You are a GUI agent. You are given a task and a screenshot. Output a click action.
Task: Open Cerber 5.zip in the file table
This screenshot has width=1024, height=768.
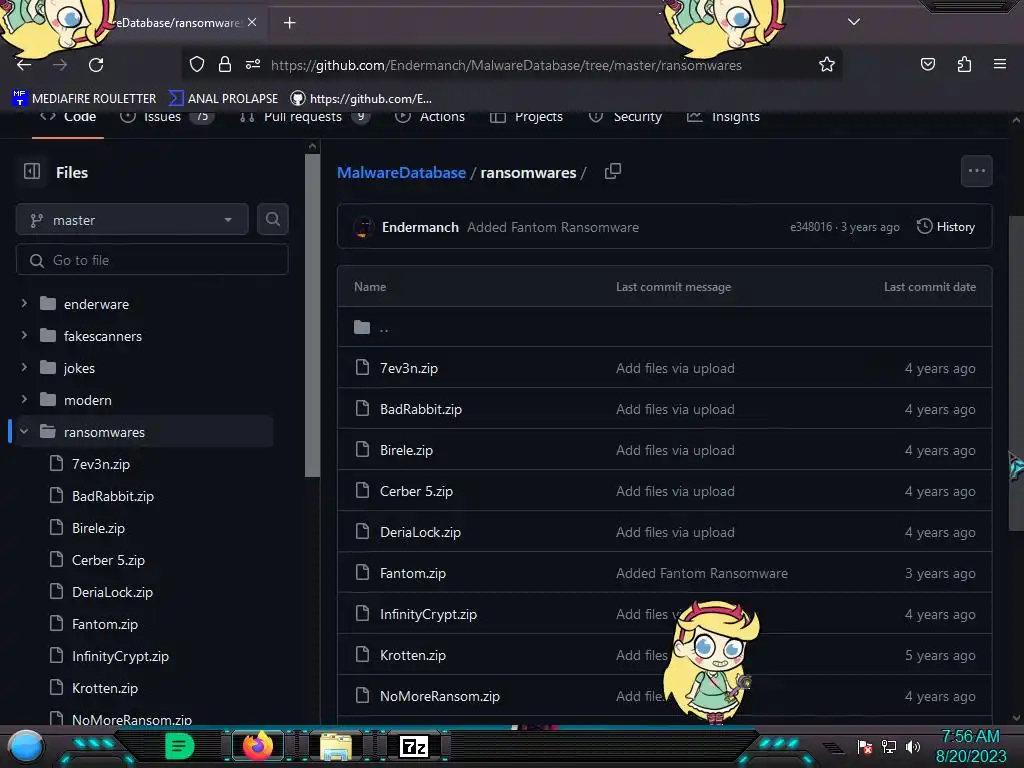pos(416,492)
